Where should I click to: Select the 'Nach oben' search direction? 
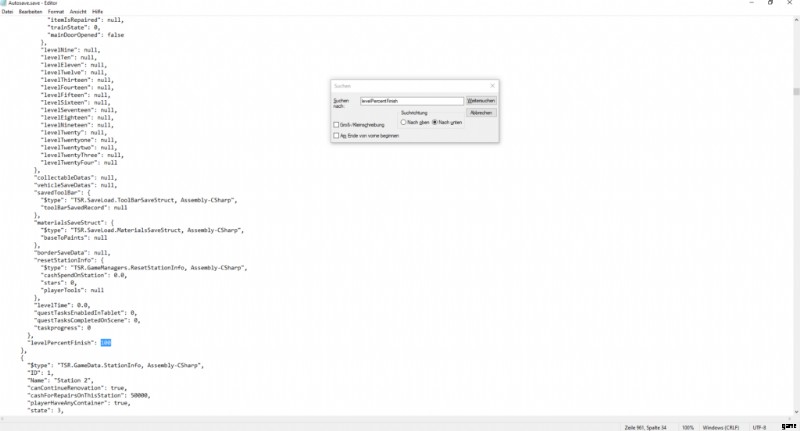point(402,121)
